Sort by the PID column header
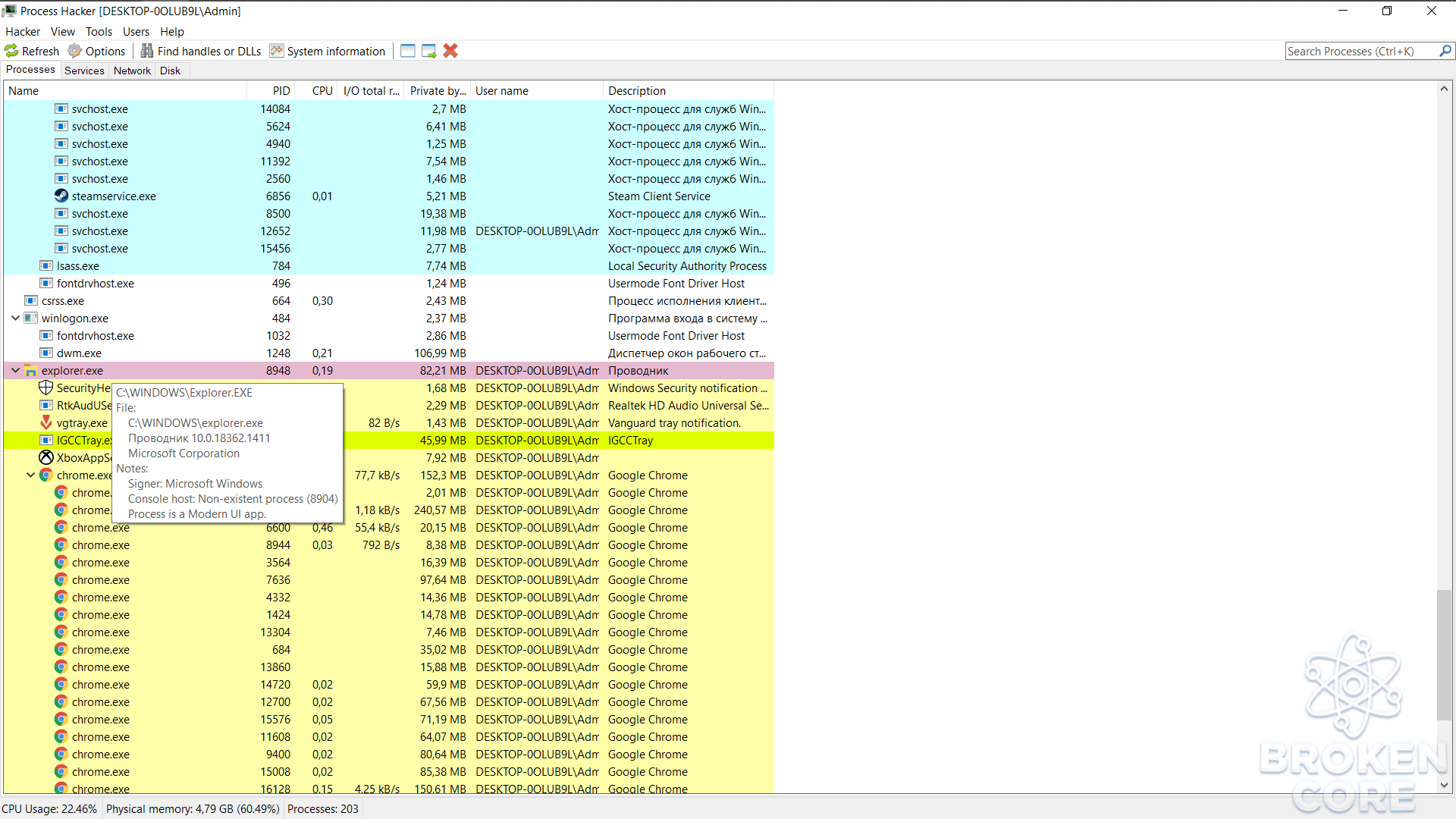1456x819 pixels. pos(271,90)
